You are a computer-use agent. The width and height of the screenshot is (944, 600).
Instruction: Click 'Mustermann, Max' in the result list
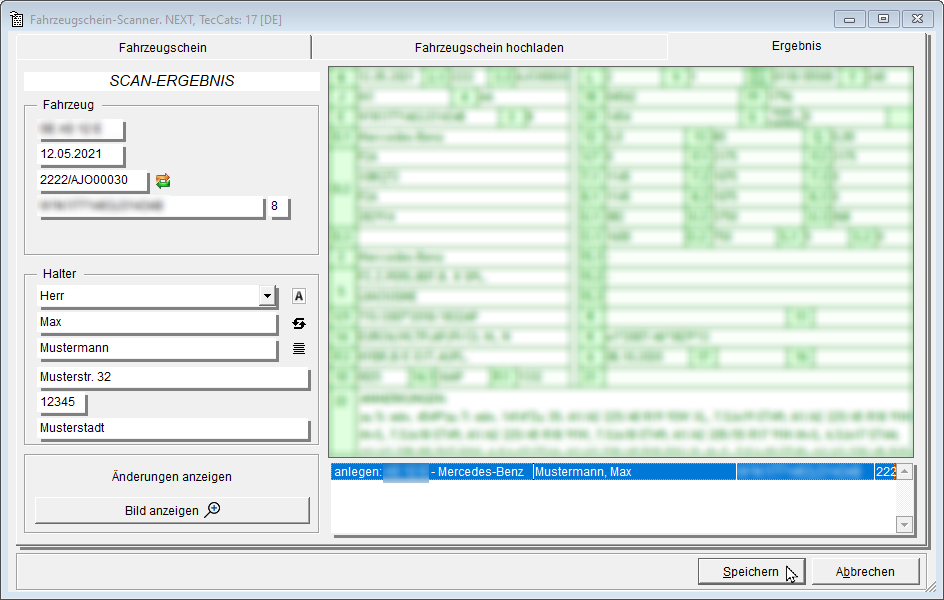click(x=583, y=472)
